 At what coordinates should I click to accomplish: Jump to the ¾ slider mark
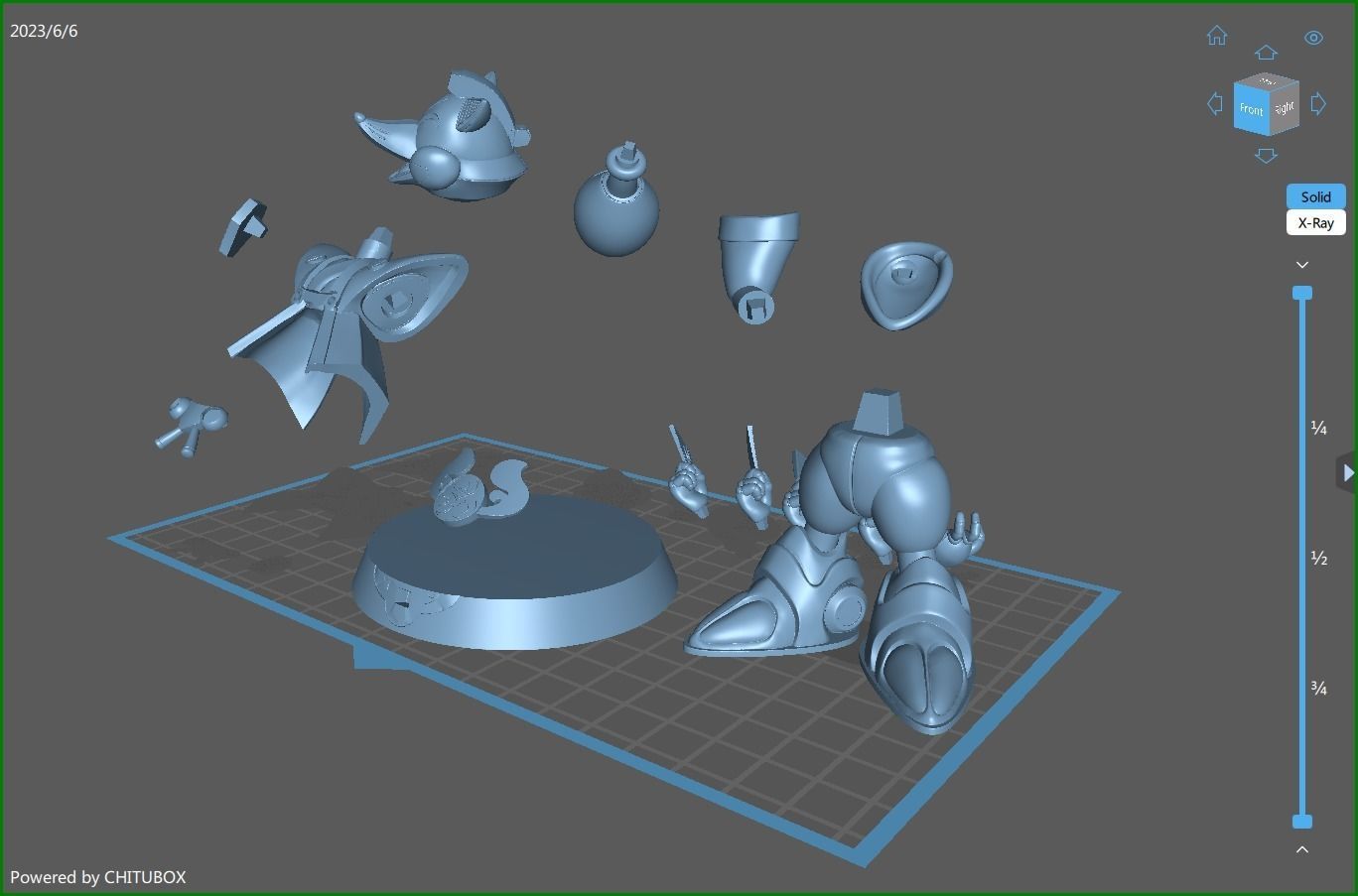(x=1319, y=688)
